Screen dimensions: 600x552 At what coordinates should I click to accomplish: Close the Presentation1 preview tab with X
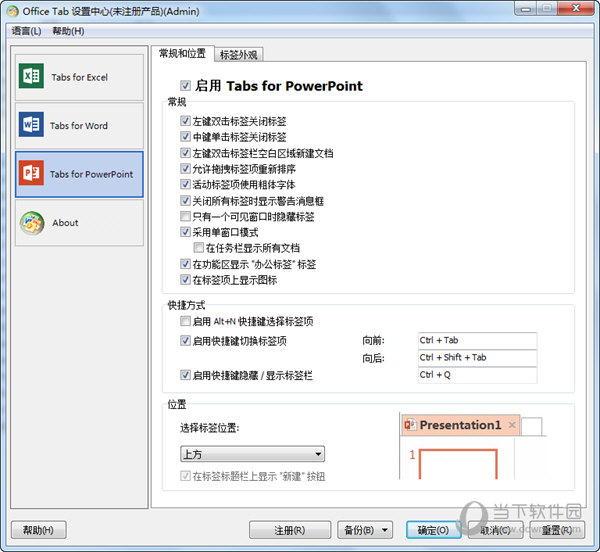click(x=512, y=425)
